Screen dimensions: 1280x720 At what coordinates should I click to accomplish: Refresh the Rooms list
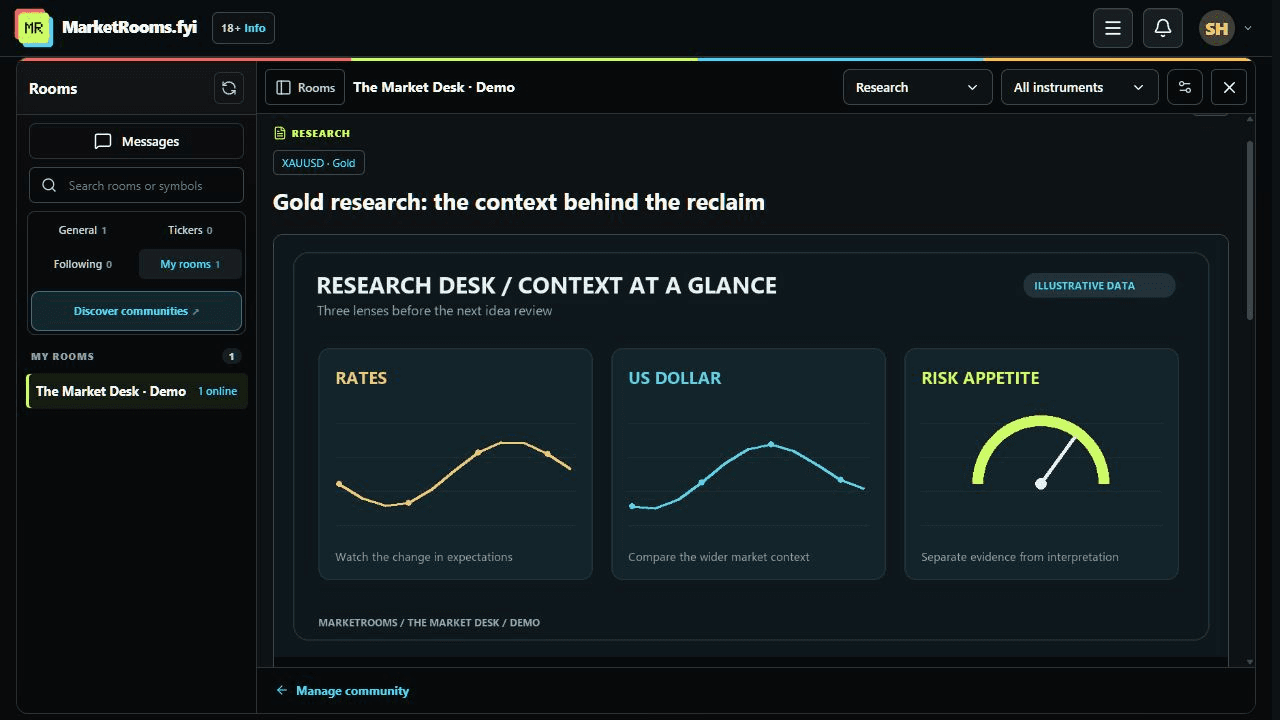point(229,88)
